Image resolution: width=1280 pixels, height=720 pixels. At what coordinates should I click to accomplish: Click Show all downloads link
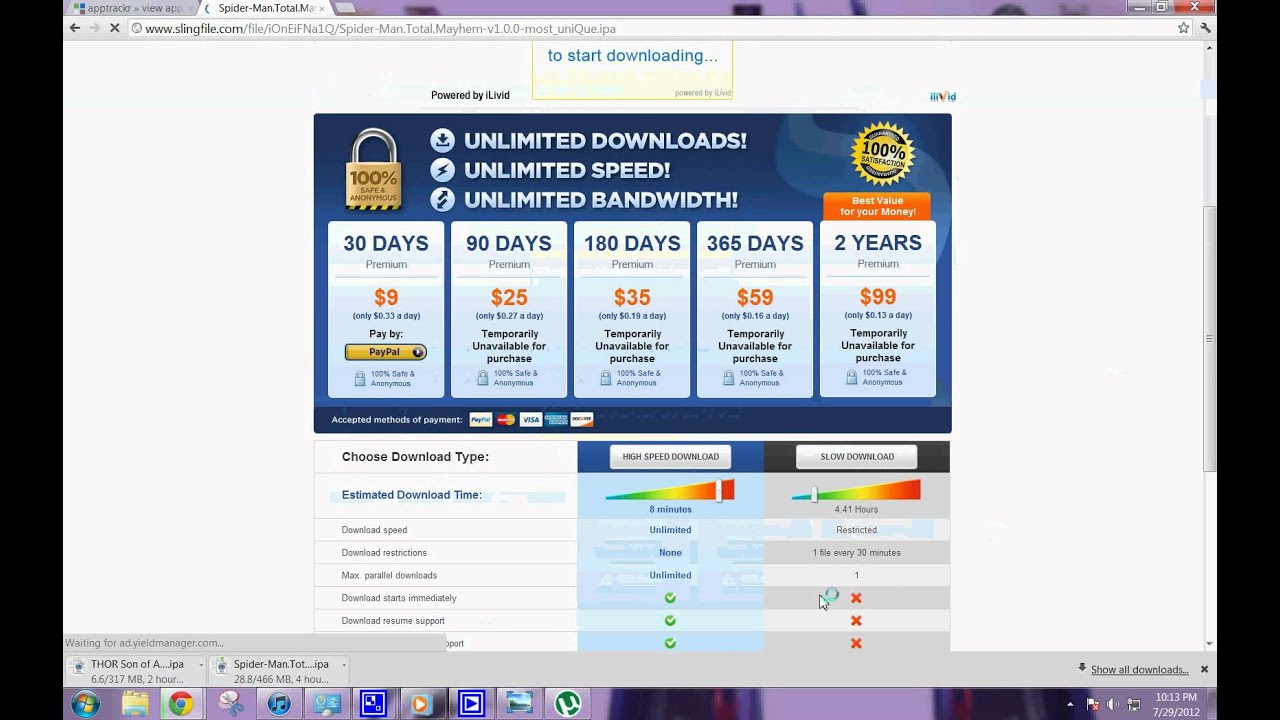click(x=1139, y=670)
